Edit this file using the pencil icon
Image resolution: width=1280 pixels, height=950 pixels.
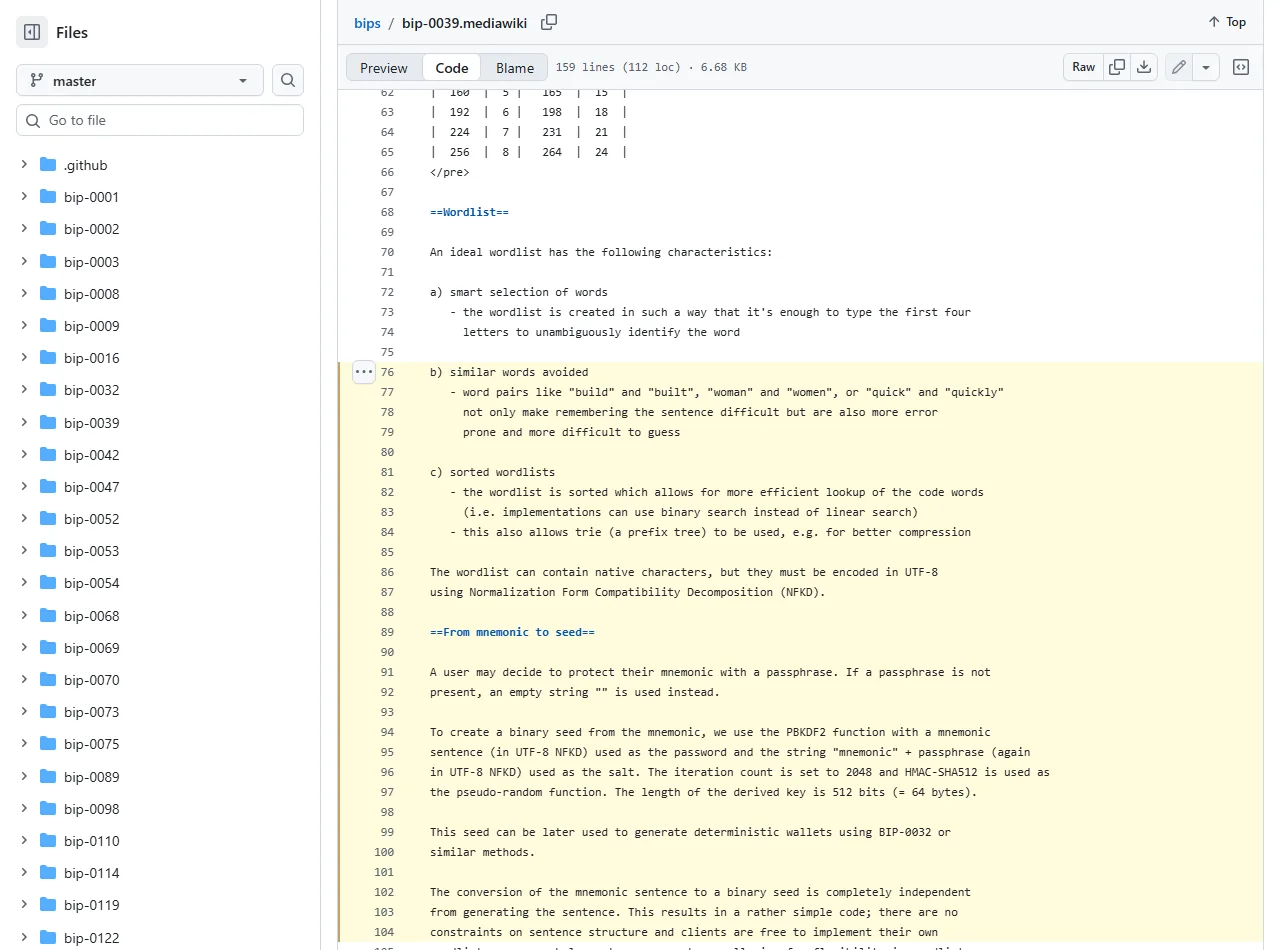(x=1179, y=67)
